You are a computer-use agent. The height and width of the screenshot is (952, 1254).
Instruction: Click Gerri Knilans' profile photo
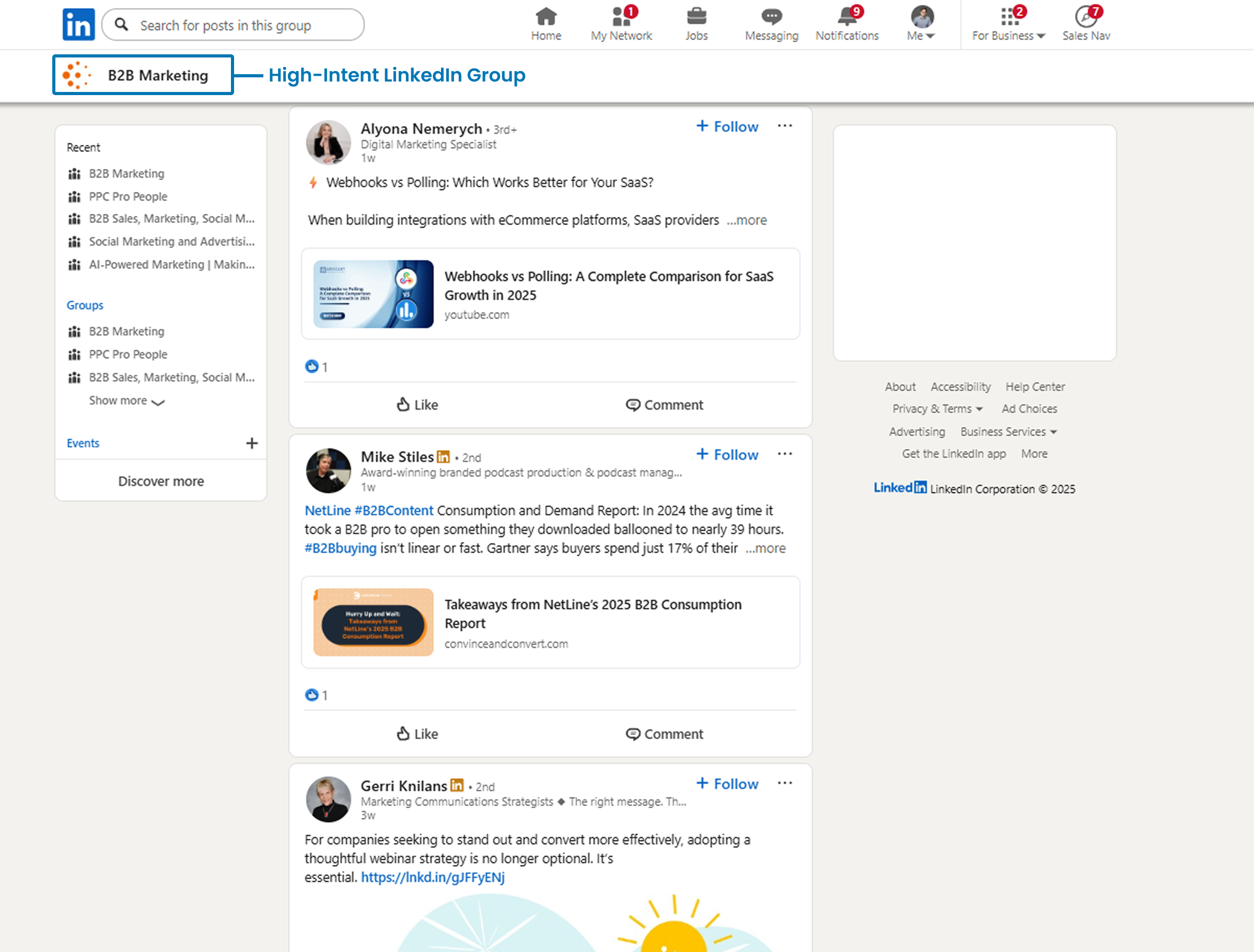[328, 799]
